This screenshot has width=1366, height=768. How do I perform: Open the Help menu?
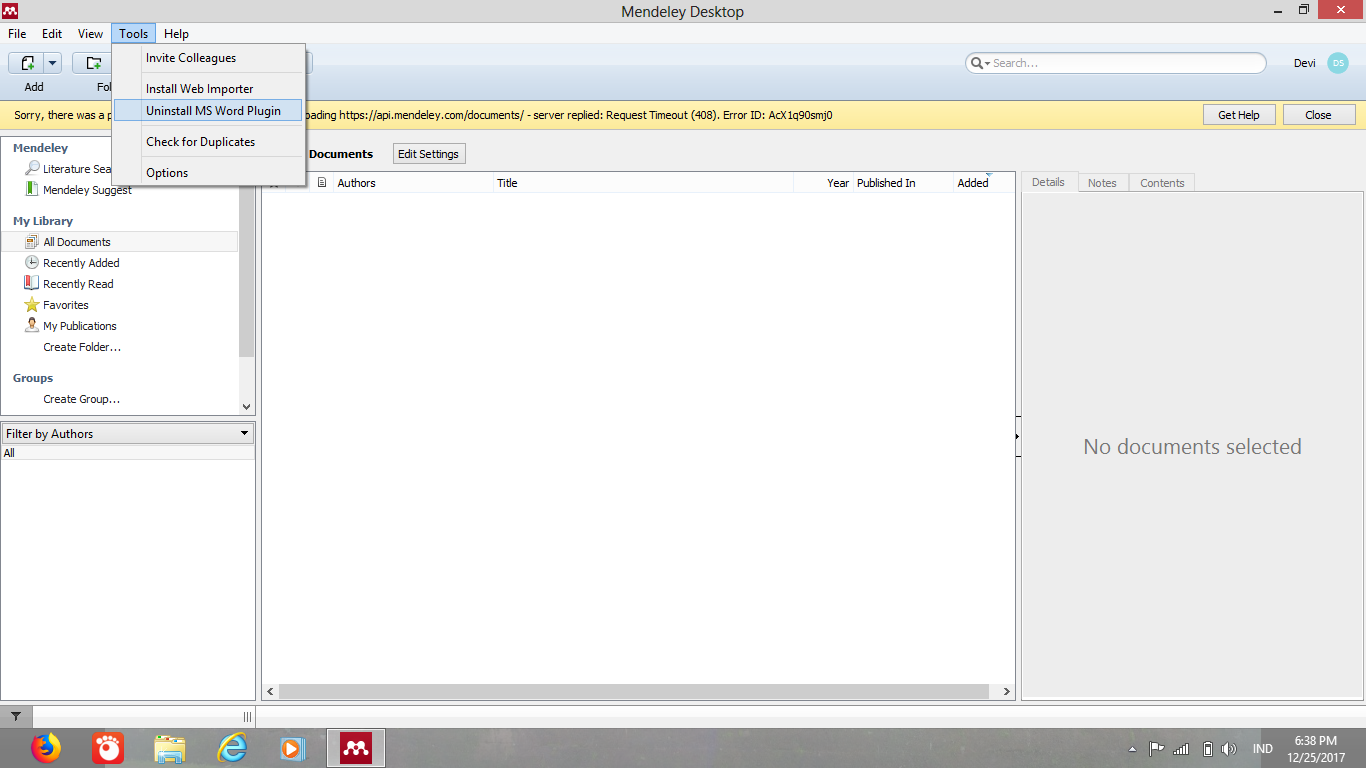tap(176, 34)
